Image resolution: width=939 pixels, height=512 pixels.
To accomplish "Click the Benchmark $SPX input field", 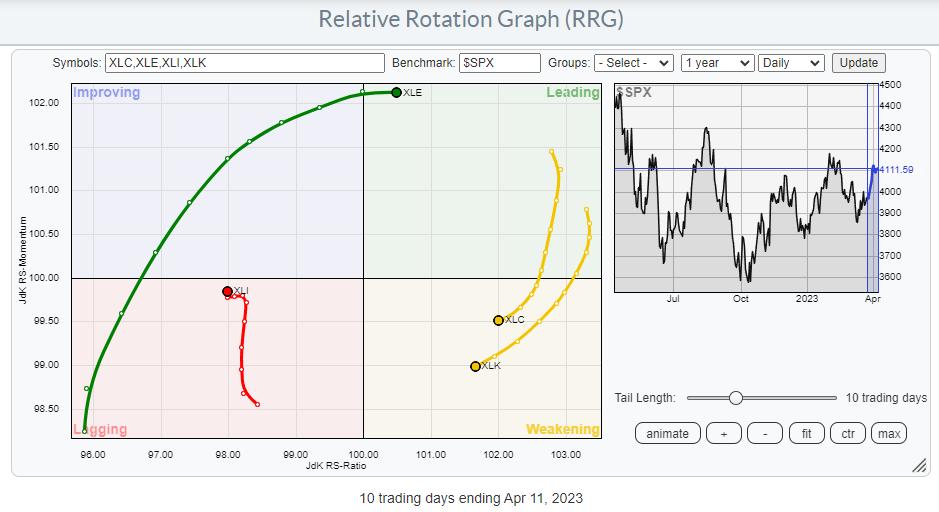I will [x=500, y=62].
